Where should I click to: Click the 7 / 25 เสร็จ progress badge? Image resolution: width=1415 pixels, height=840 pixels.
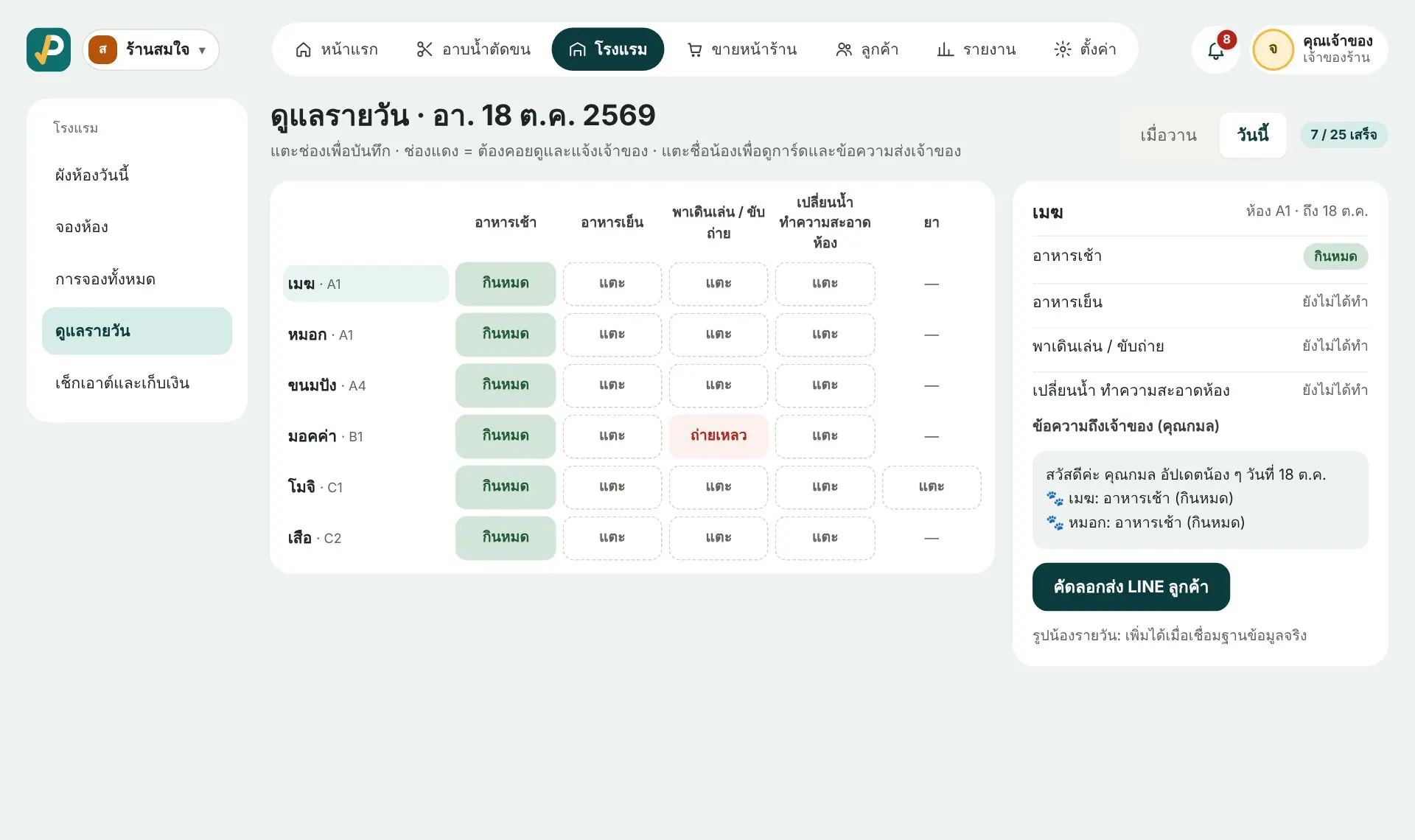click(x=1344, y=135)
